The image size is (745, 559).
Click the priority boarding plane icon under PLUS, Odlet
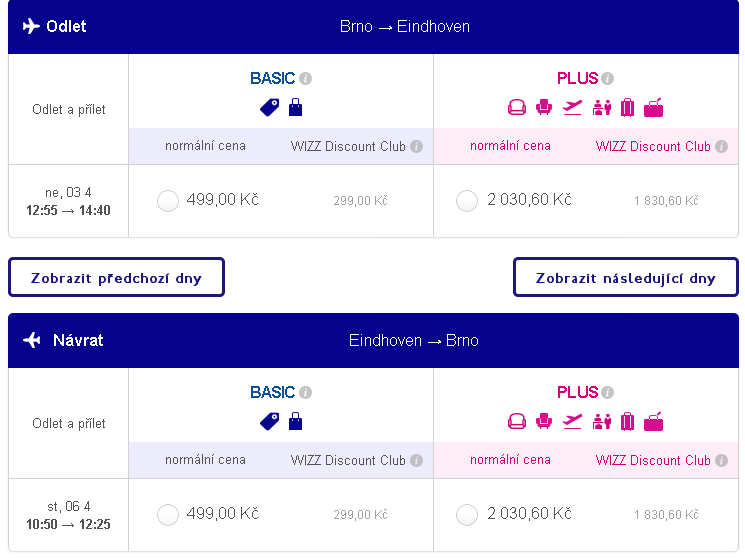pyautogui.click(x=572, y=107)
